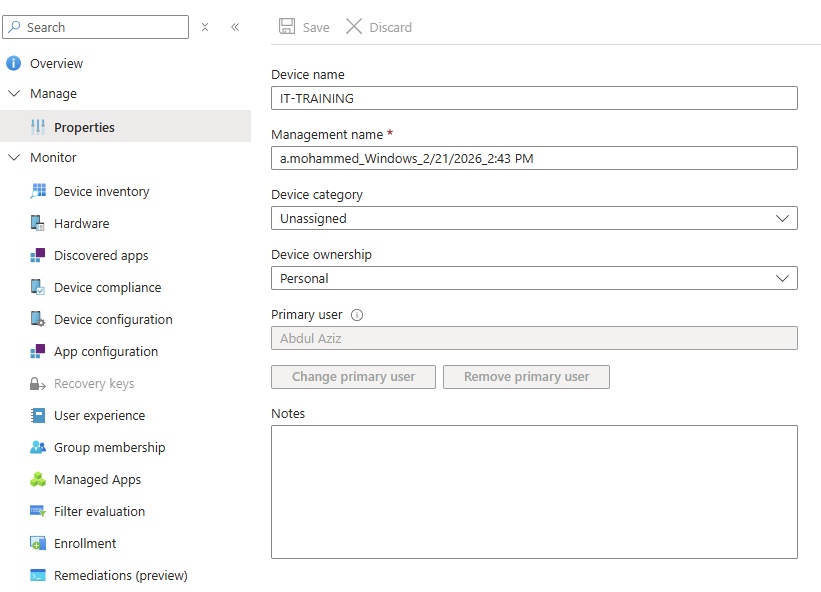Click the Save button
This screenshot has height=592, width=821.
[x=304, y=27]
